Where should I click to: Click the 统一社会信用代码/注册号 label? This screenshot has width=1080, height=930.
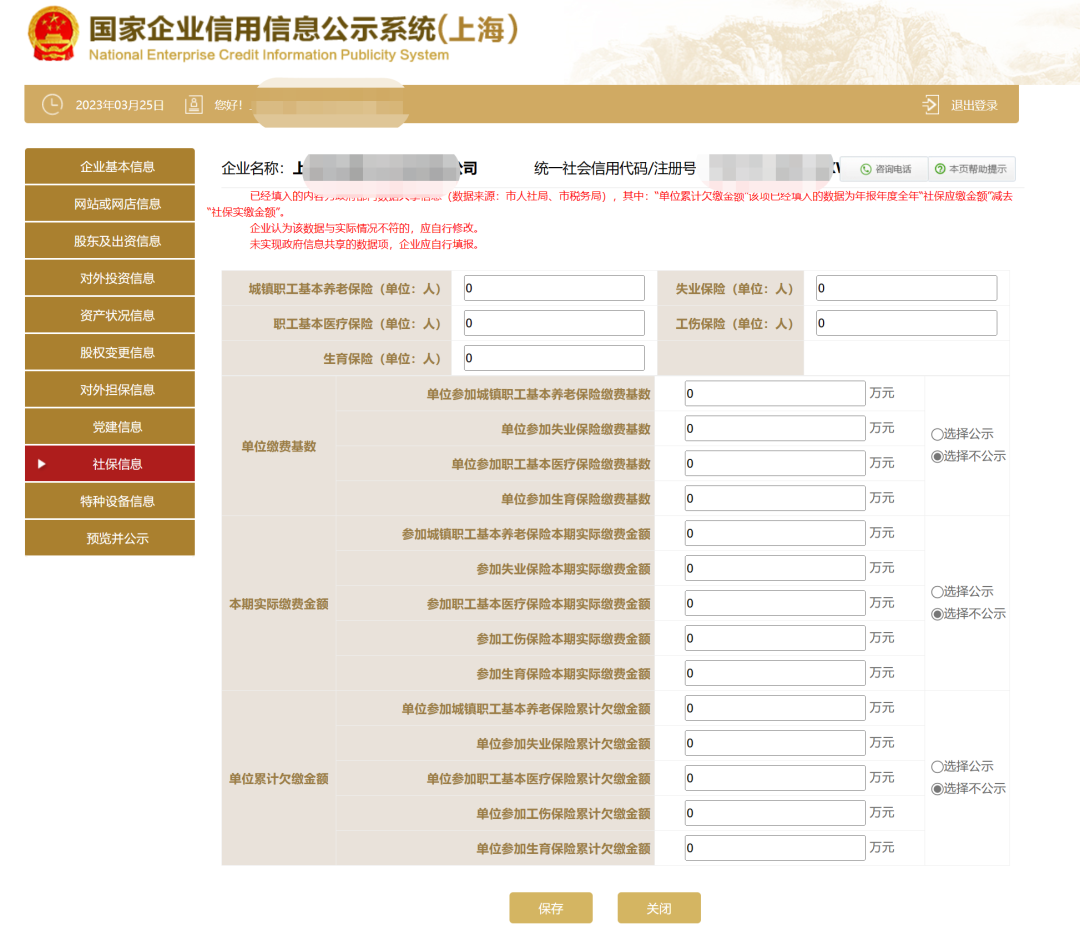pyautogui.click(x=615, y=168)
